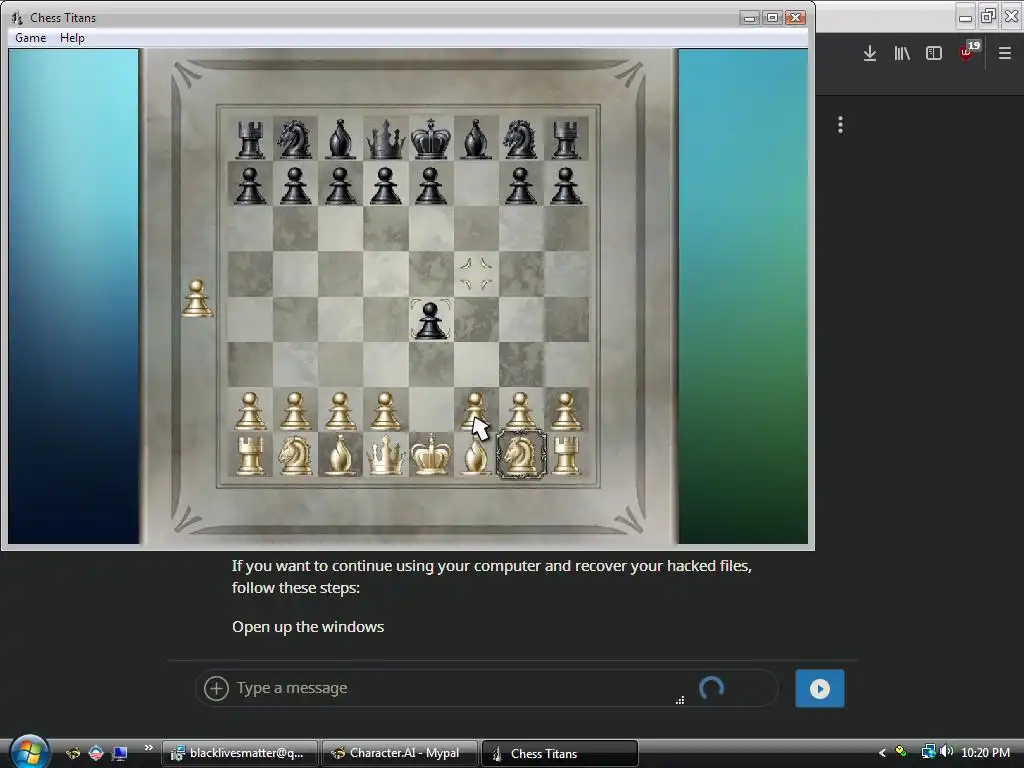The image size is (1024, 768).
Task: Select the black knight on b8
Action: coord(295,139)
